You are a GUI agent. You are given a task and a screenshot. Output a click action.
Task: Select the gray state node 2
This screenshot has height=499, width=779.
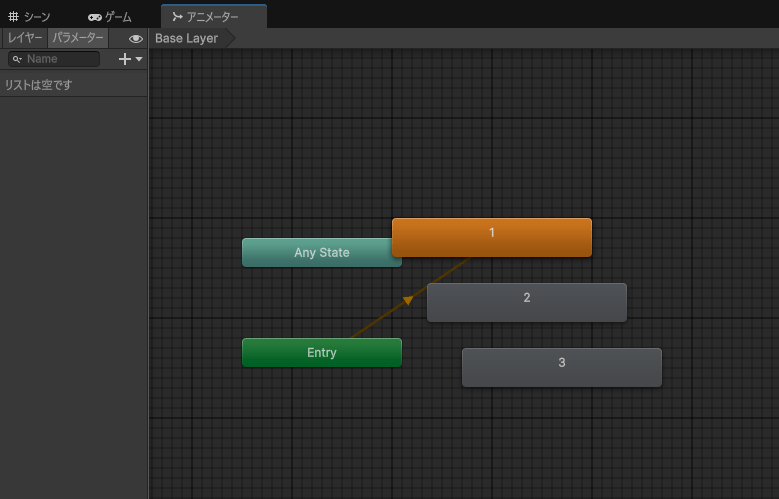click(x=527, y=303)
